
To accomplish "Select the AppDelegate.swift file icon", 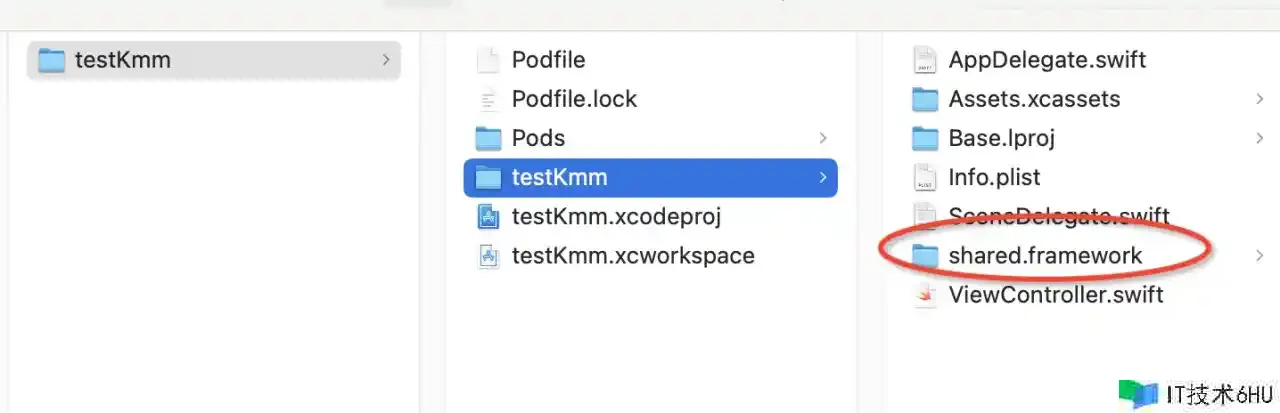I will (926, 60).
